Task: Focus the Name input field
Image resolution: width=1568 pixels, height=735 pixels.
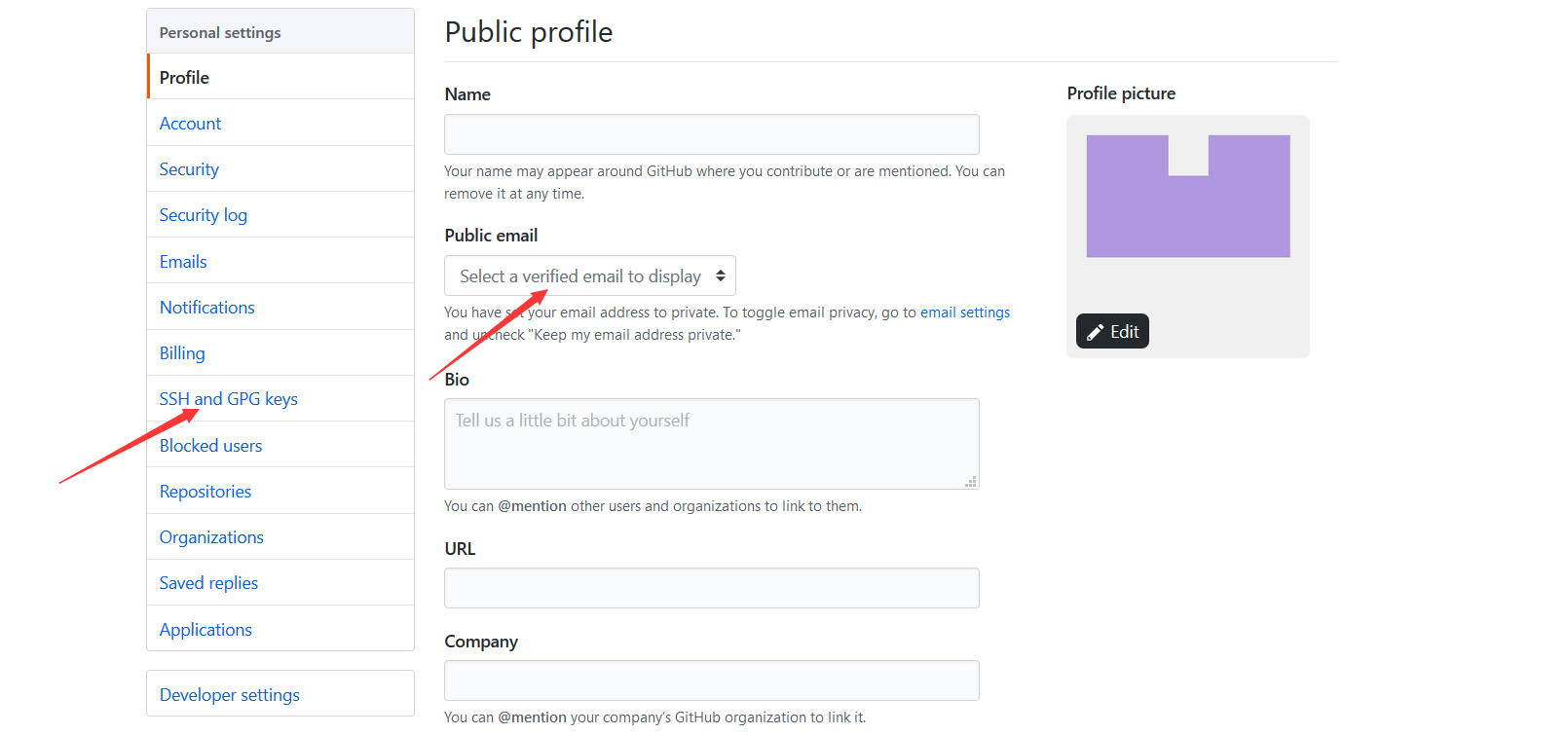Action: click(712, 134)
